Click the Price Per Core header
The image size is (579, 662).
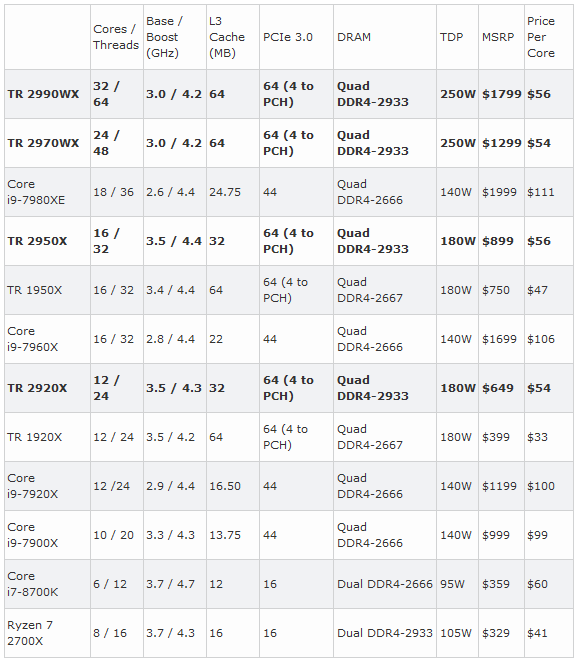541,37
